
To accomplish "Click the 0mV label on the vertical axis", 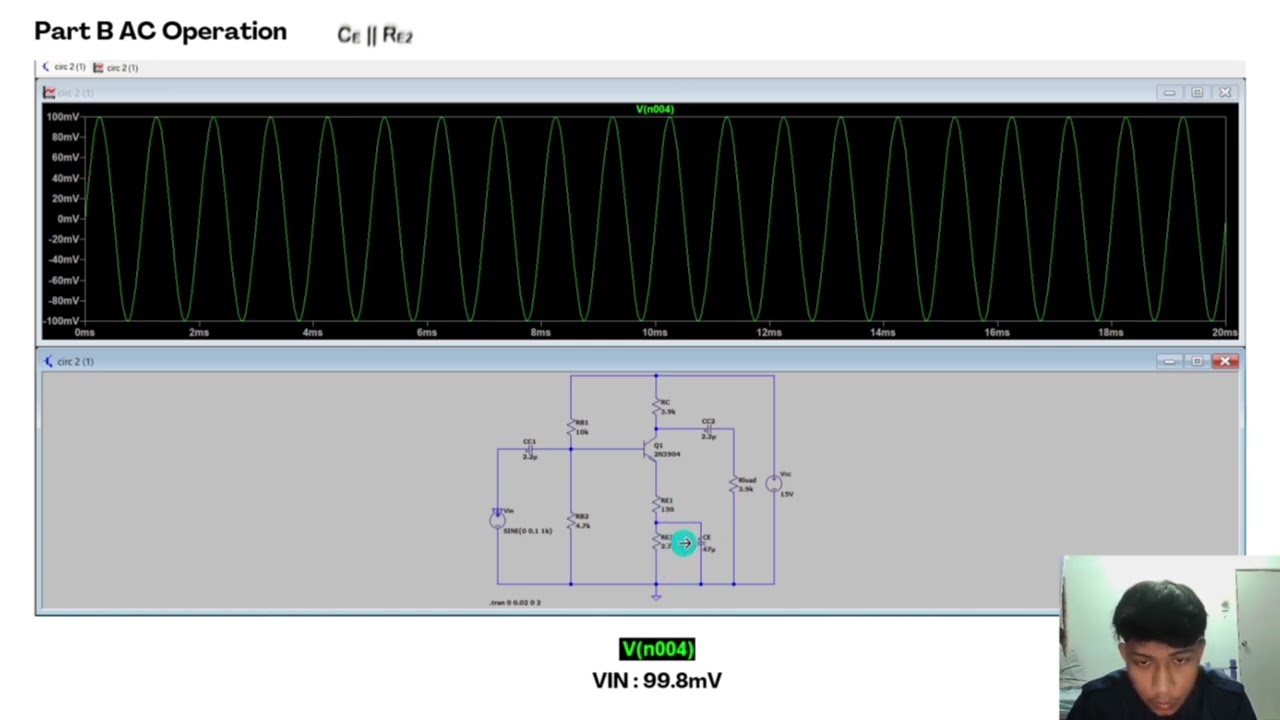I will click(x=68, y=219).
